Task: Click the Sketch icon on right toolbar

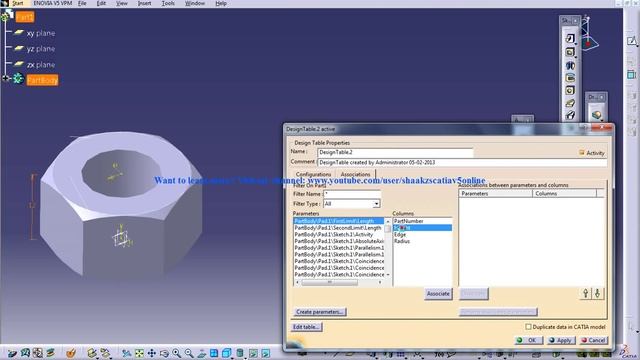Action: (631, 40)
